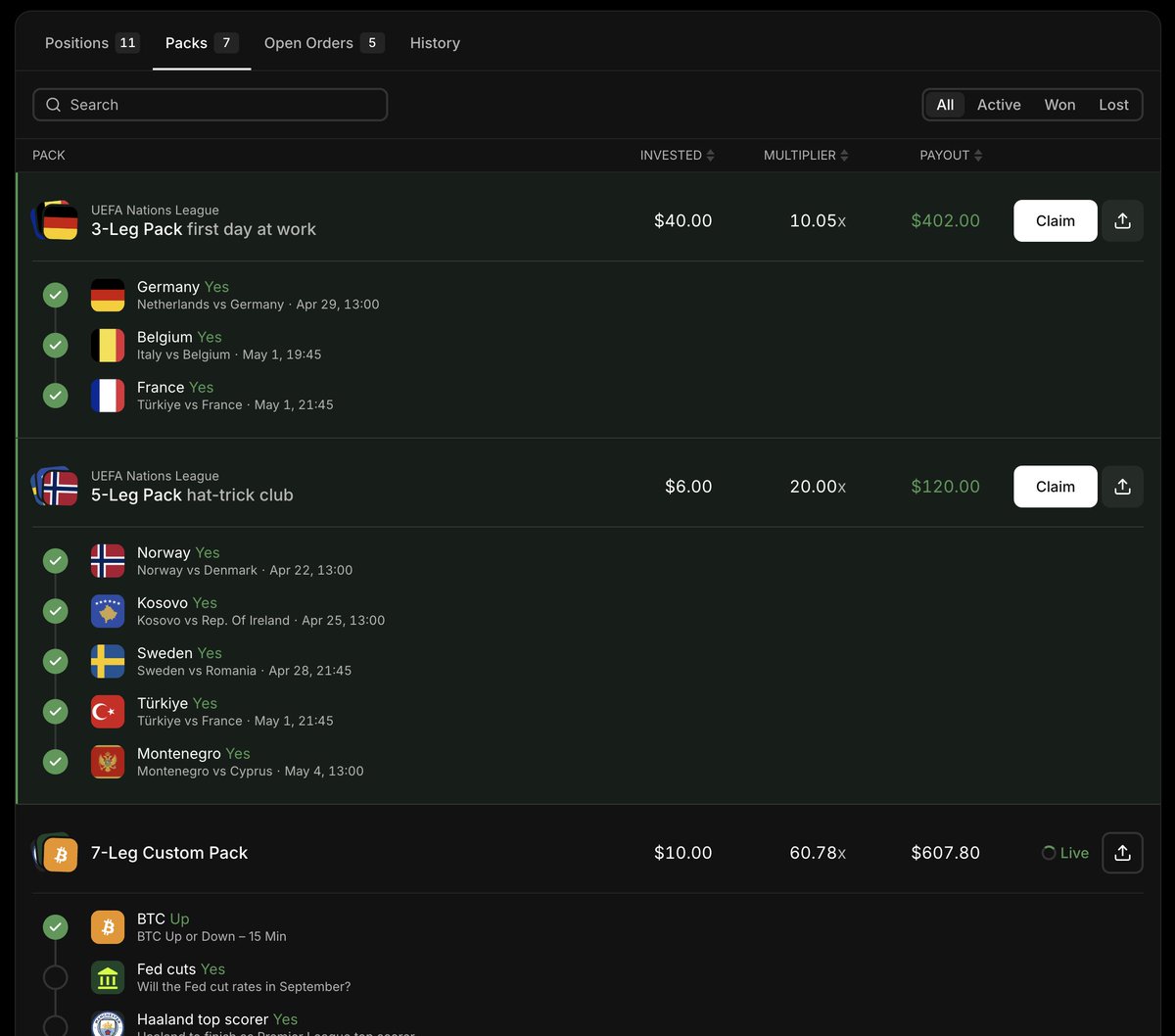Filter packs by Won
The width and height of the screenshot is (1175, 1036).
(1059, 105)
